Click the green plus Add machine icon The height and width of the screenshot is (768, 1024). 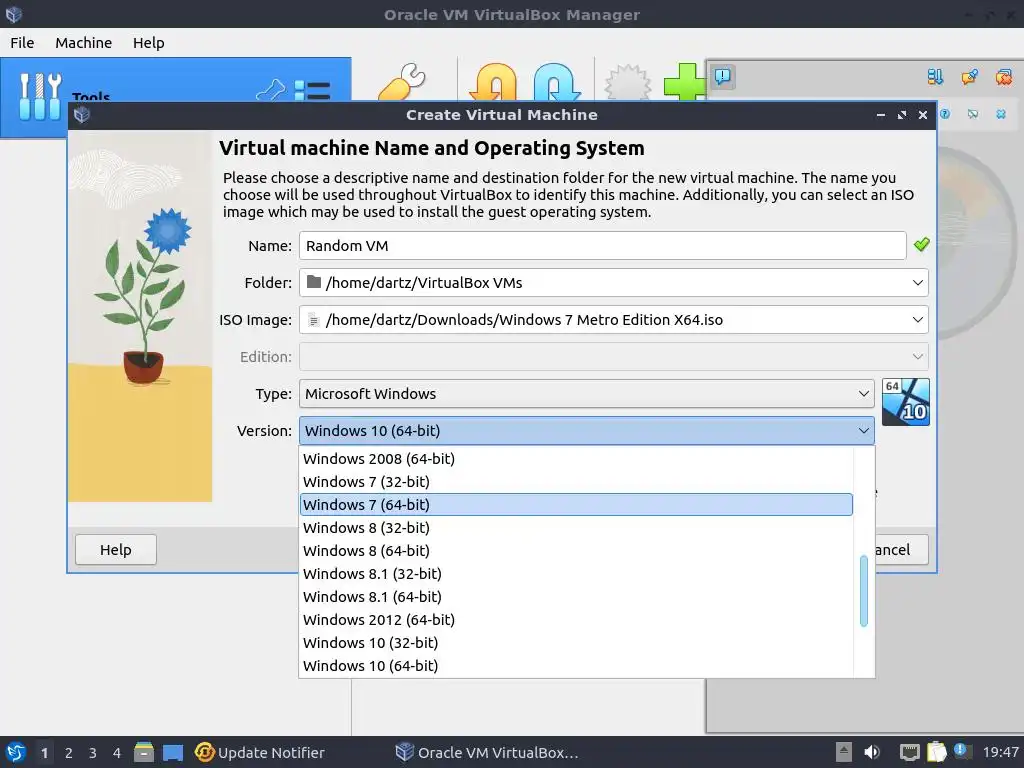(684, 82)
